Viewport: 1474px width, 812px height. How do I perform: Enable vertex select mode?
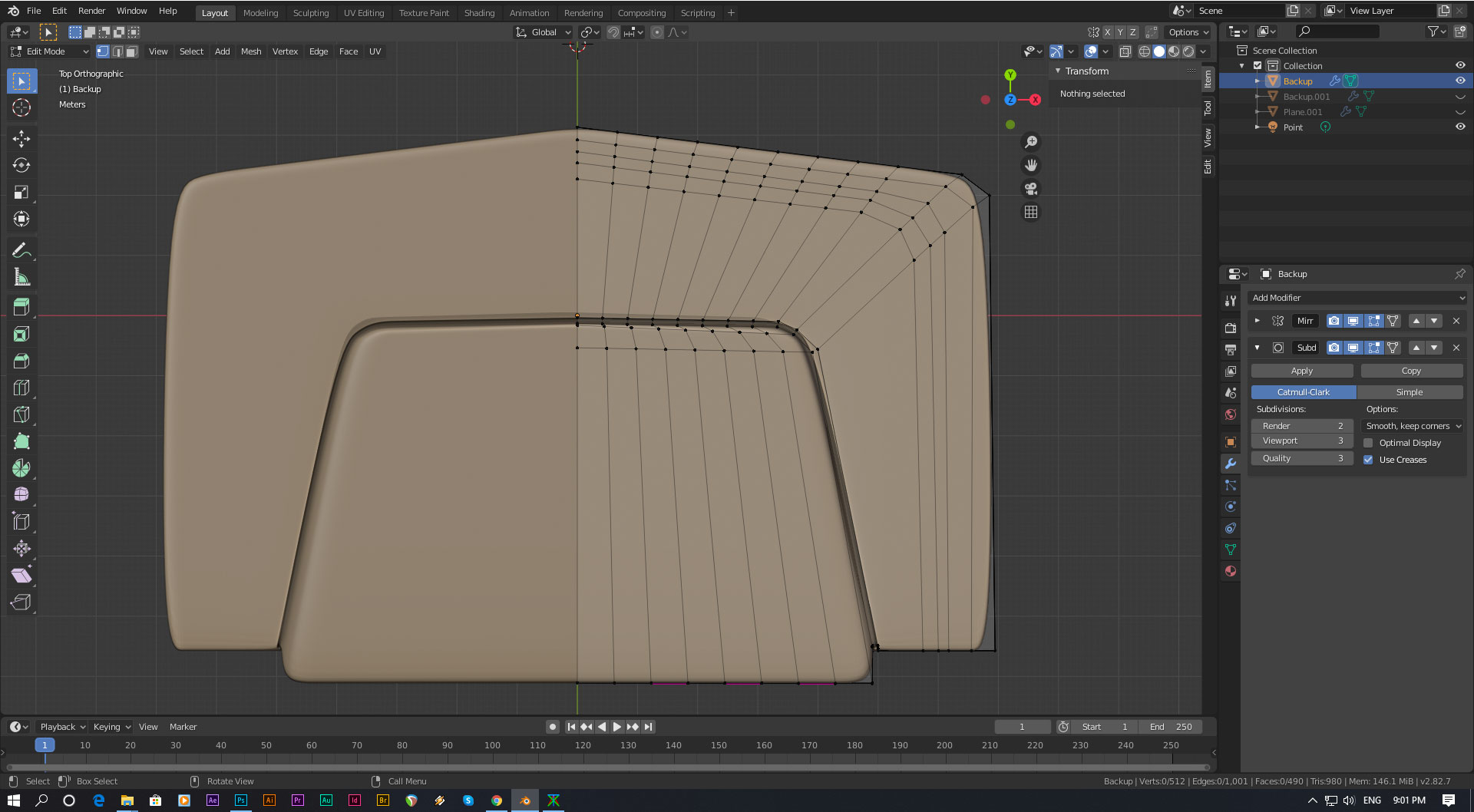[x=103, y=51]
